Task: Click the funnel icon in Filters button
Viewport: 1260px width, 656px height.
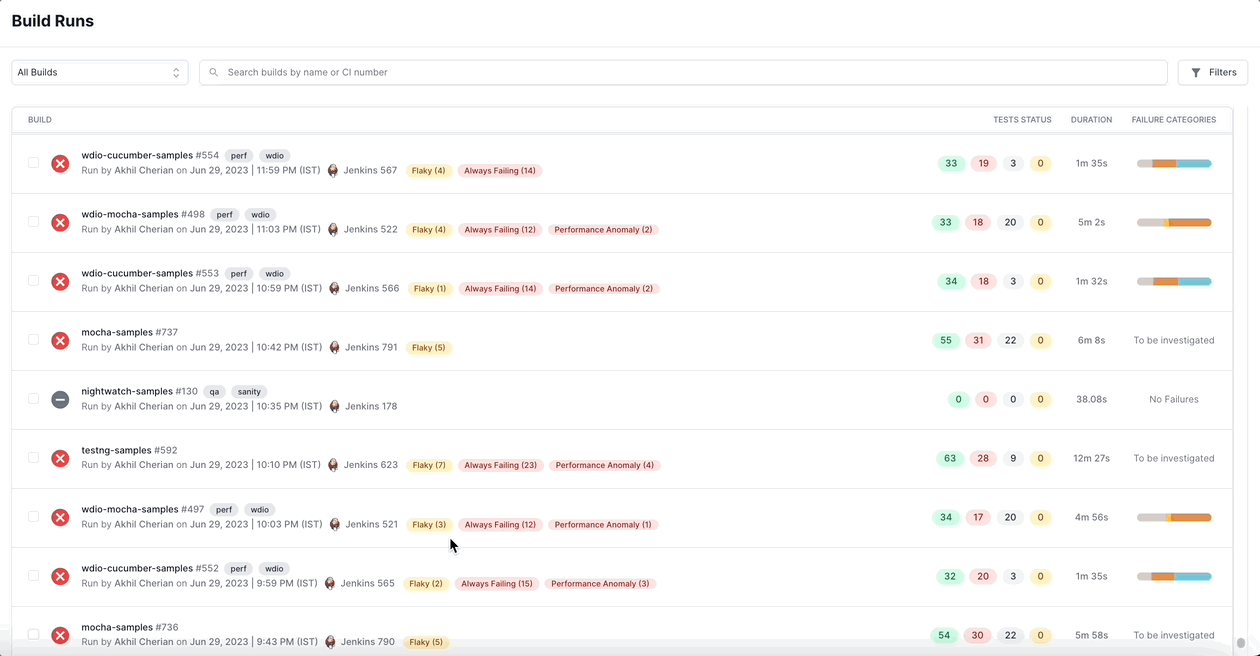Action: pos(1196,73)
